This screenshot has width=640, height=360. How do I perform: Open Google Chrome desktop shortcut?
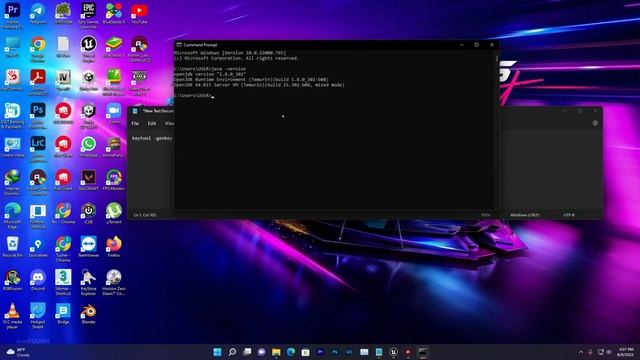pos(38,49)
